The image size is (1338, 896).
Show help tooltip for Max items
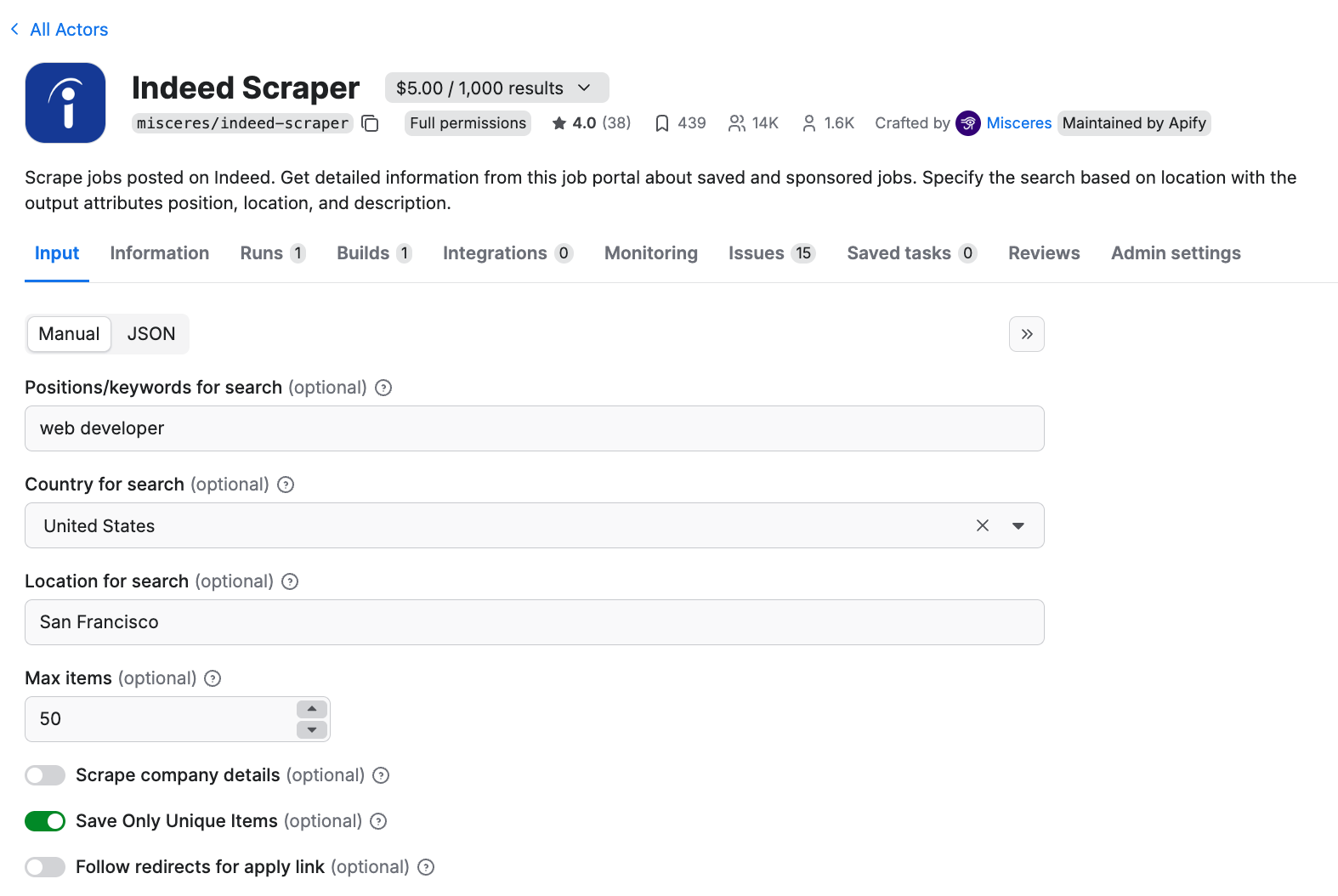213,678
